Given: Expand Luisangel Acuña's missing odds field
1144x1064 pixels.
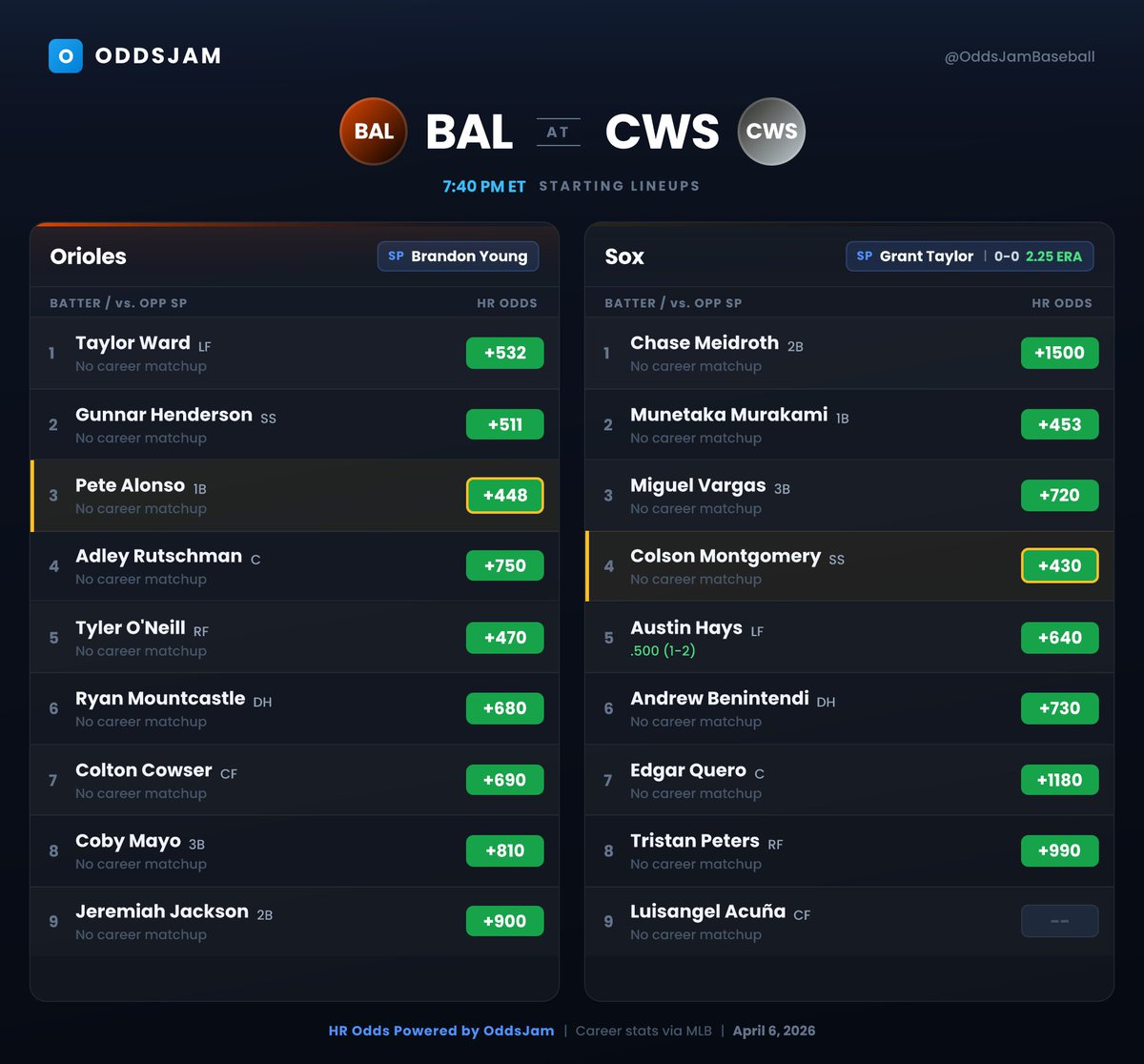Looking at the screenshot, I should 1059,921.
